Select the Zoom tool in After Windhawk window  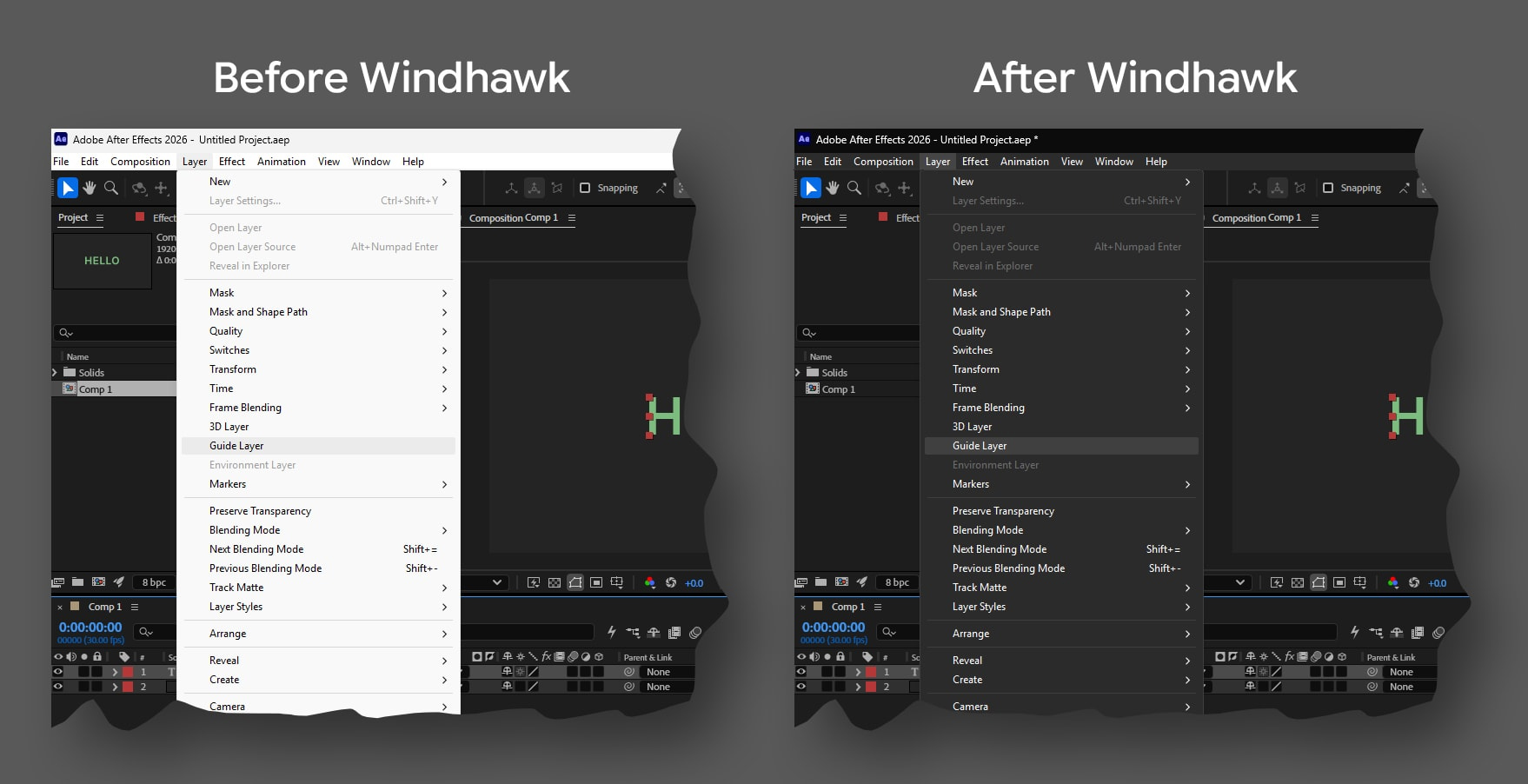click(854, 188)
